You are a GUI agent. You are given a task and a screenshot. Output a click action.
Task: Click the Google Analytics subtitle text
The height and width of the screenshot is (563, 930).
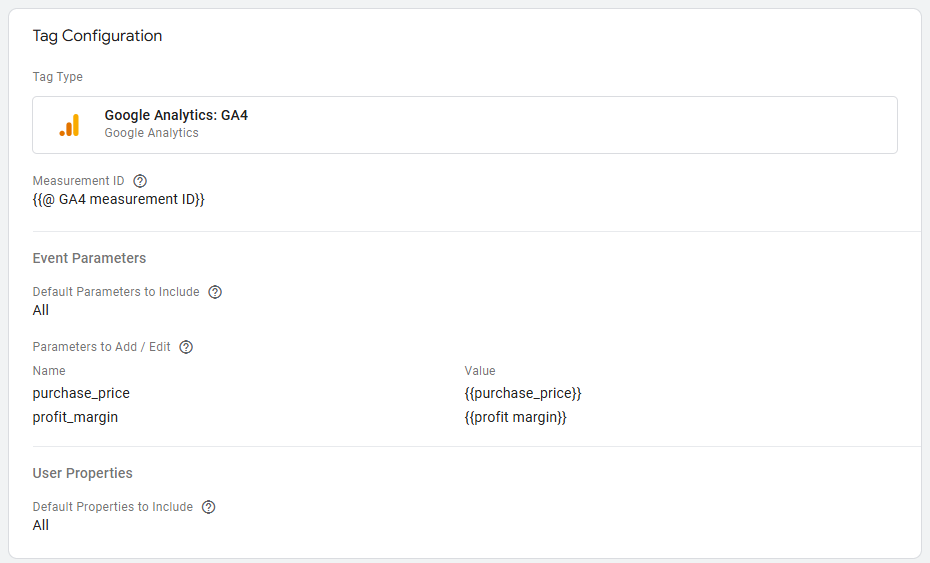pyautogui.click(x=151, y=133)
